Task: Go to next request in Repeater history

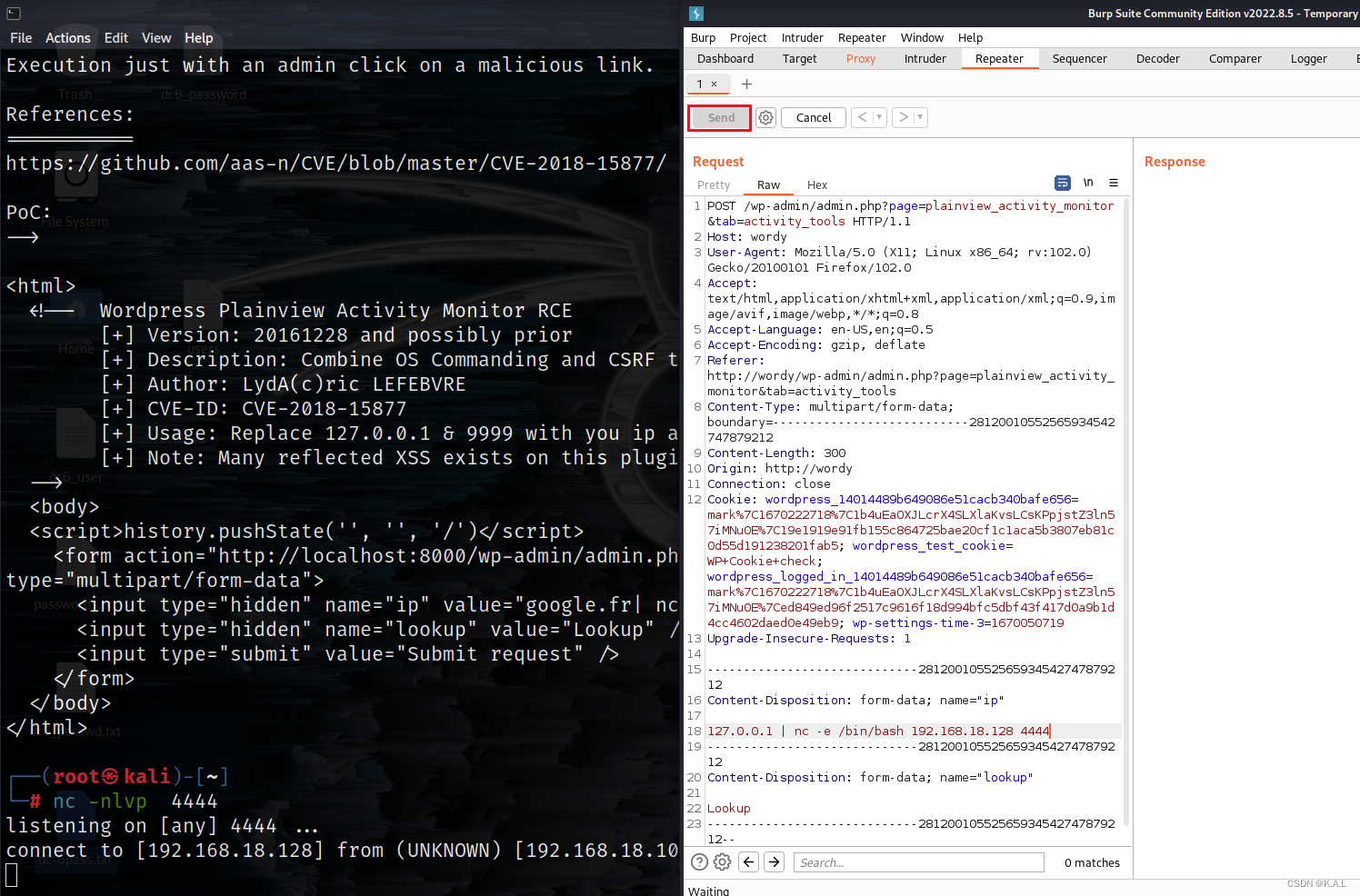Action: (903, 117)
